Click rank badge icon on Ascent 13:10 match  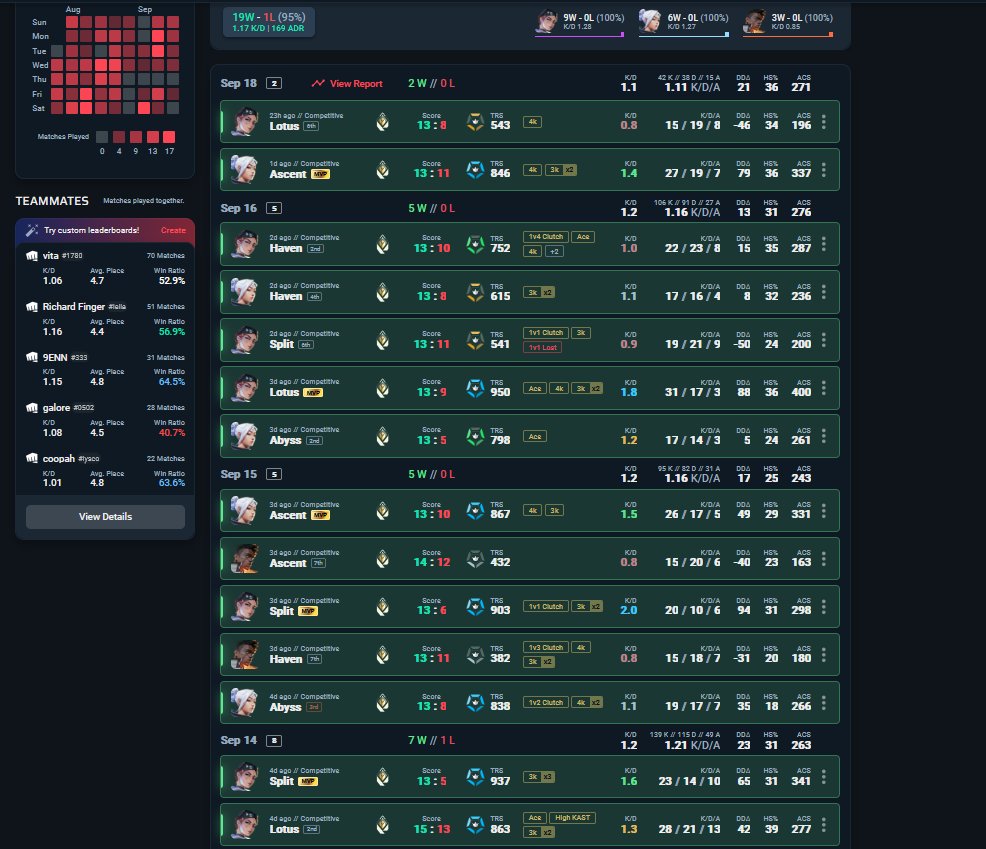pyautogui.click(x=382, y=511)
